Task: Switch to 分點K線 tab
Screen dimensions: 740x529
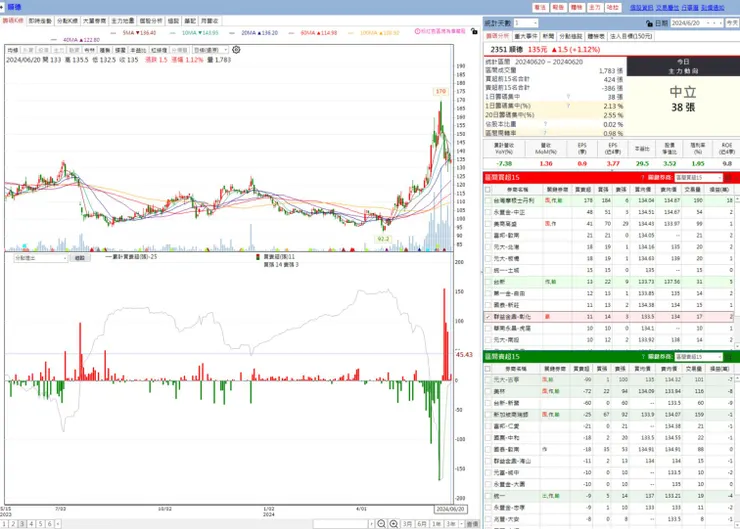Action: [x=67, y=21]
